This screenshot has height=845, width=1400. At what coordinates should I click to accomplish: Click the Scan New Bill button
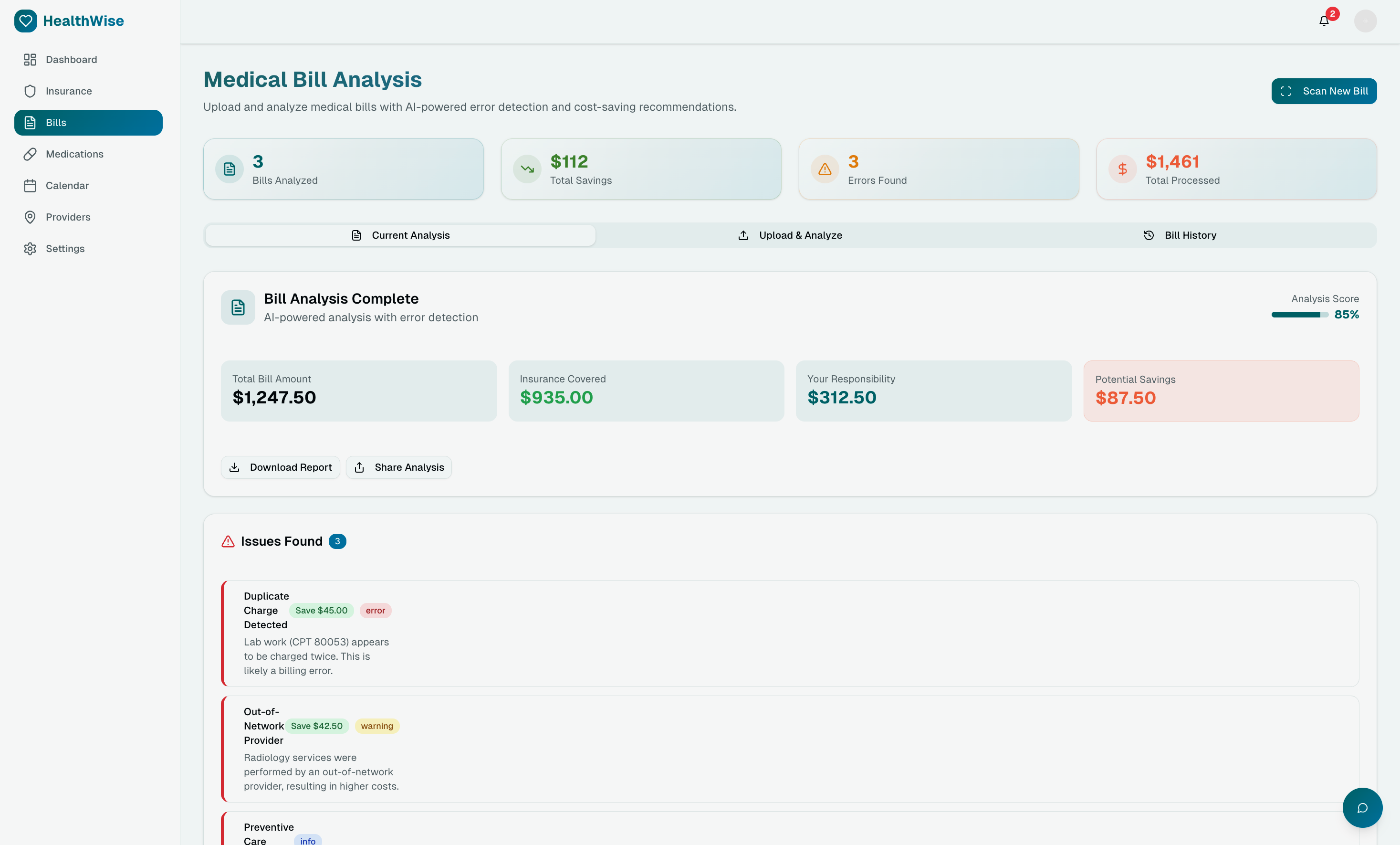point(1323,91)
